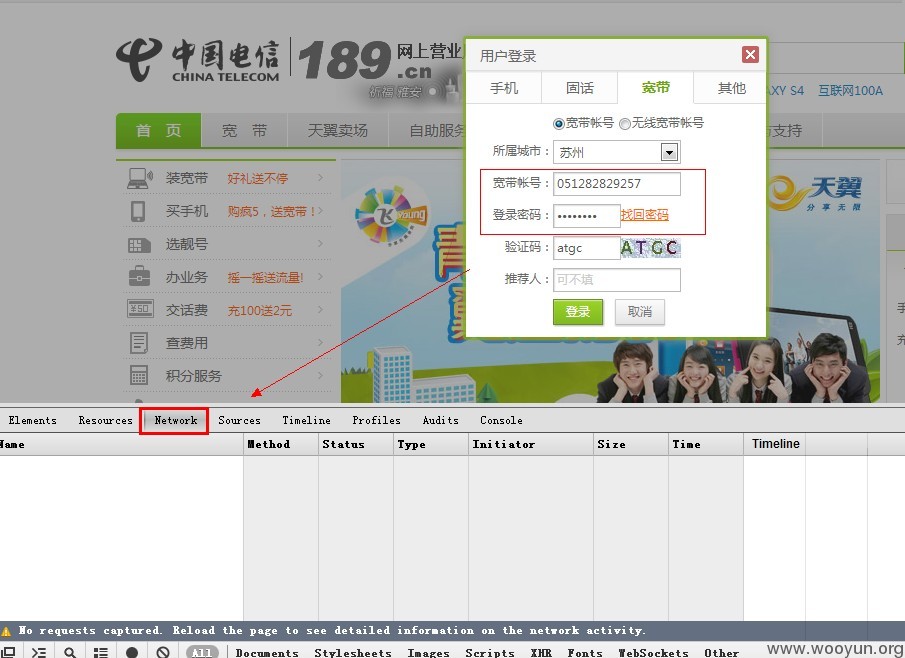The height and width of the screenshot is (658, 905).
Task: Click the 装宽带 laptop icon
Action: (x=140, y=178)
